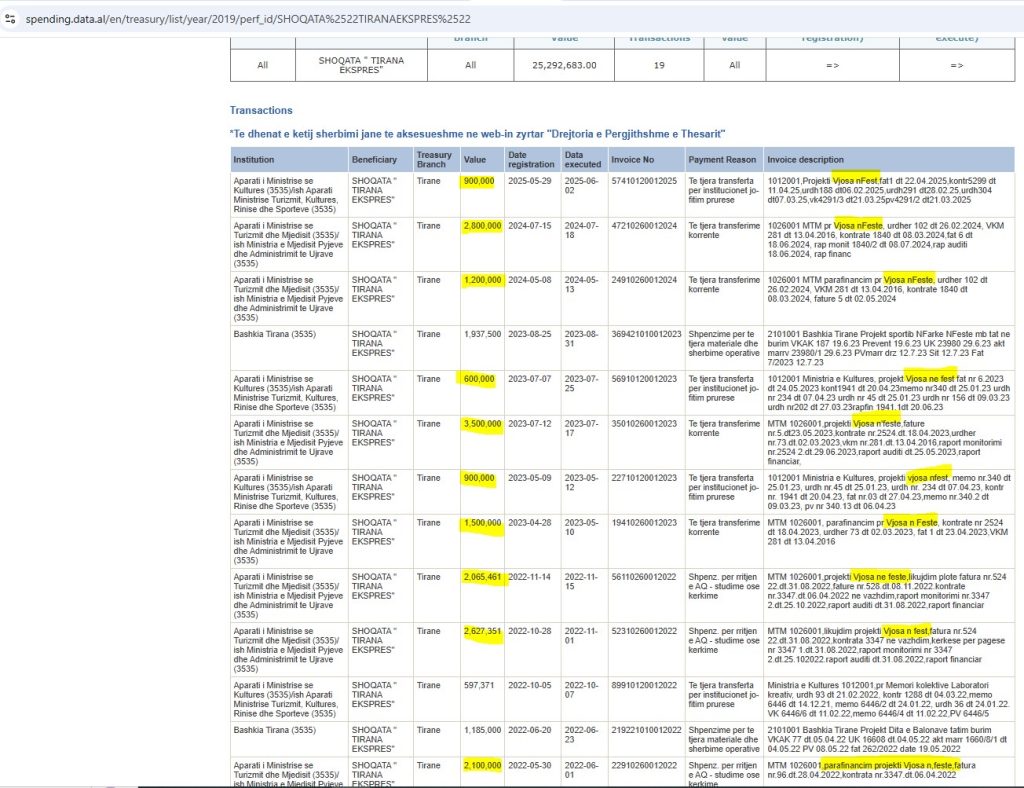Click the 'Treasury Branch' column header
1024x788 pixels.
click(x=434, y=160)
